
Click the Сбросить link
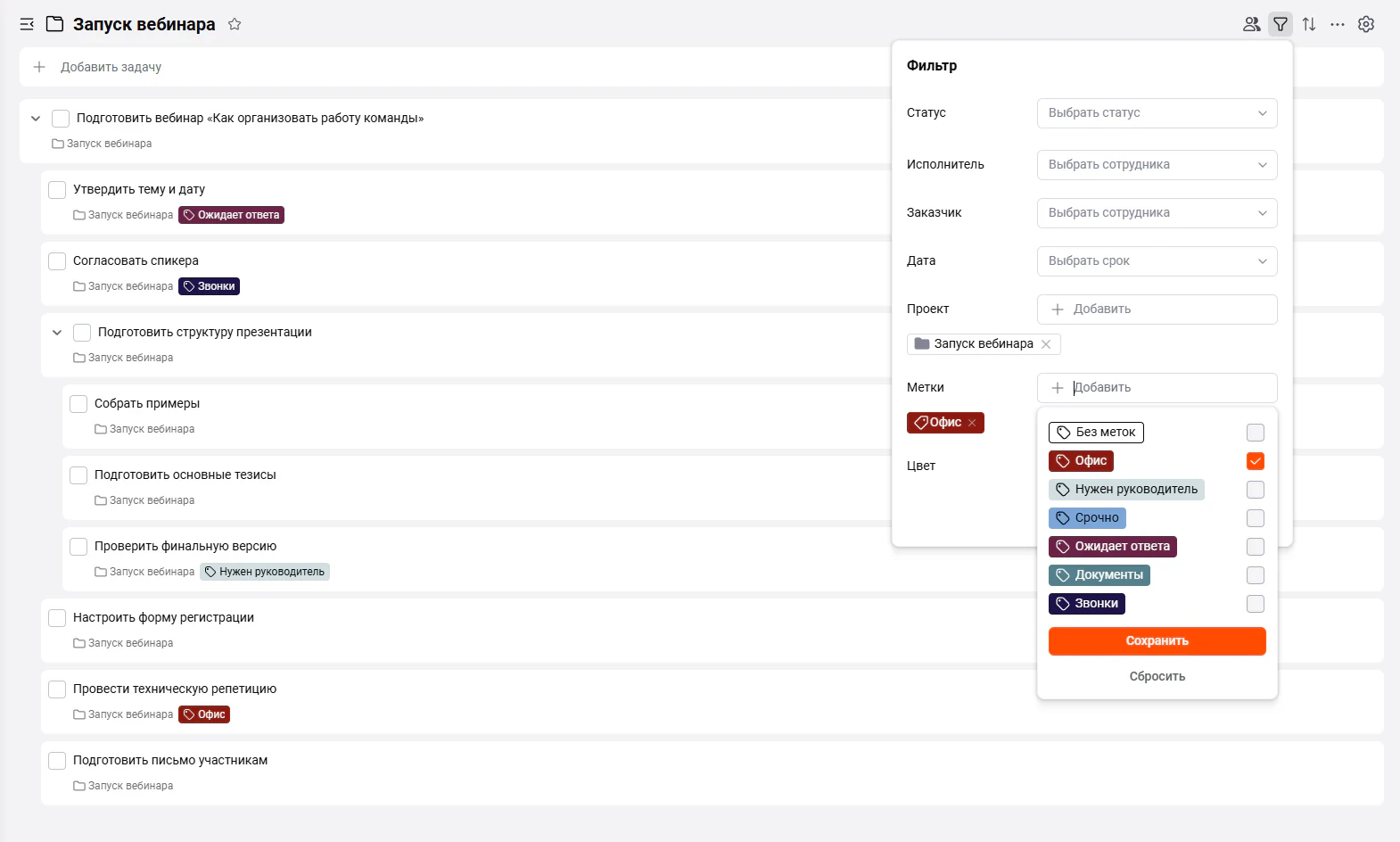pos(1157,676)
